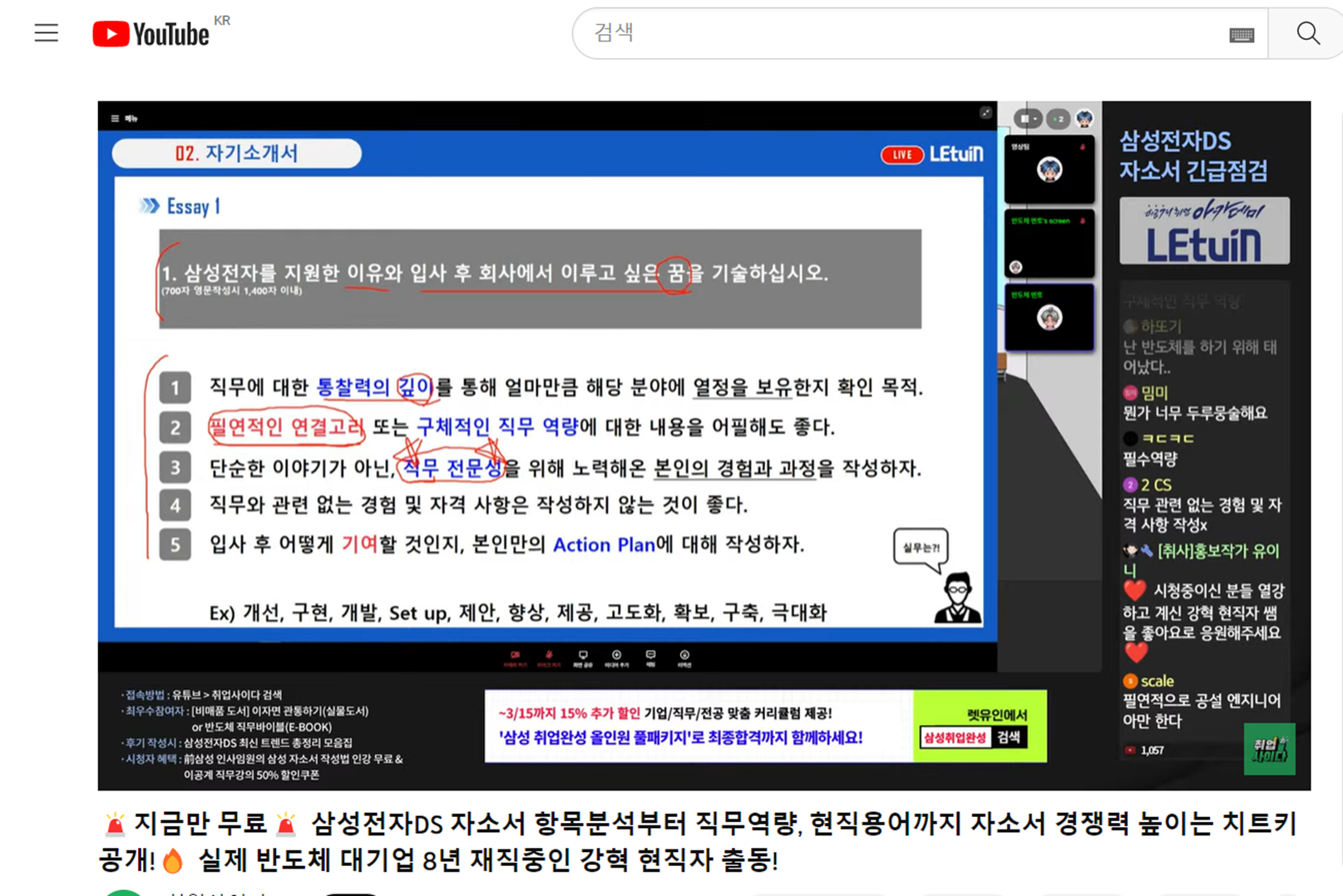Screen dimensions: 1343x896
Task: Click the reaction icon in video toolbar
Action: click(x=684, y=657)
